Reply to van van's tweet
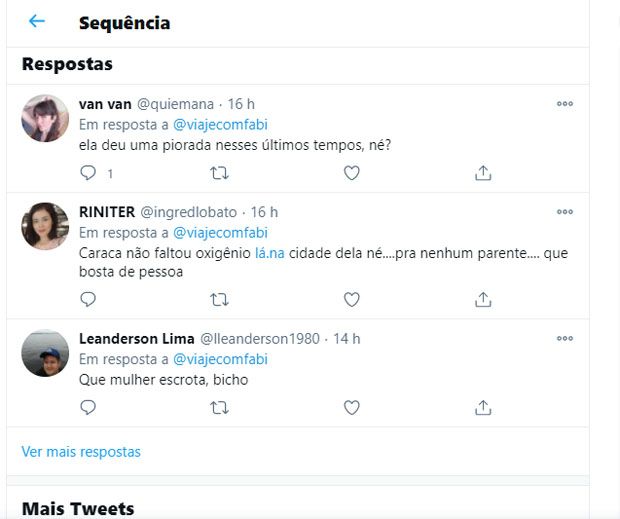Viewport: 620px width, 519px height. (88, 173)
